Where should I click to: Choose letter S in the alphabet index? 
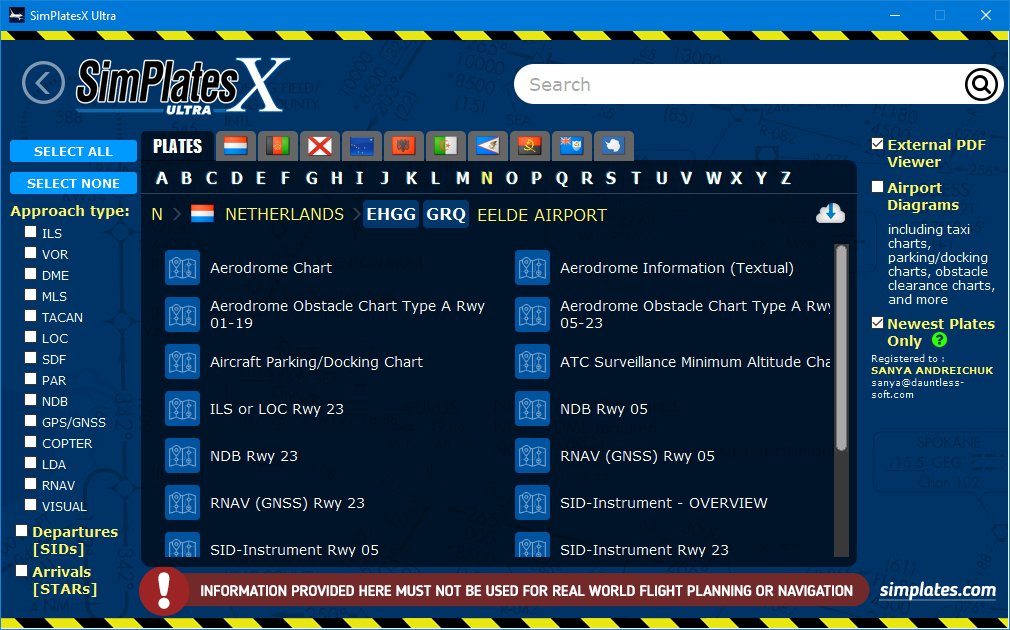611,178
